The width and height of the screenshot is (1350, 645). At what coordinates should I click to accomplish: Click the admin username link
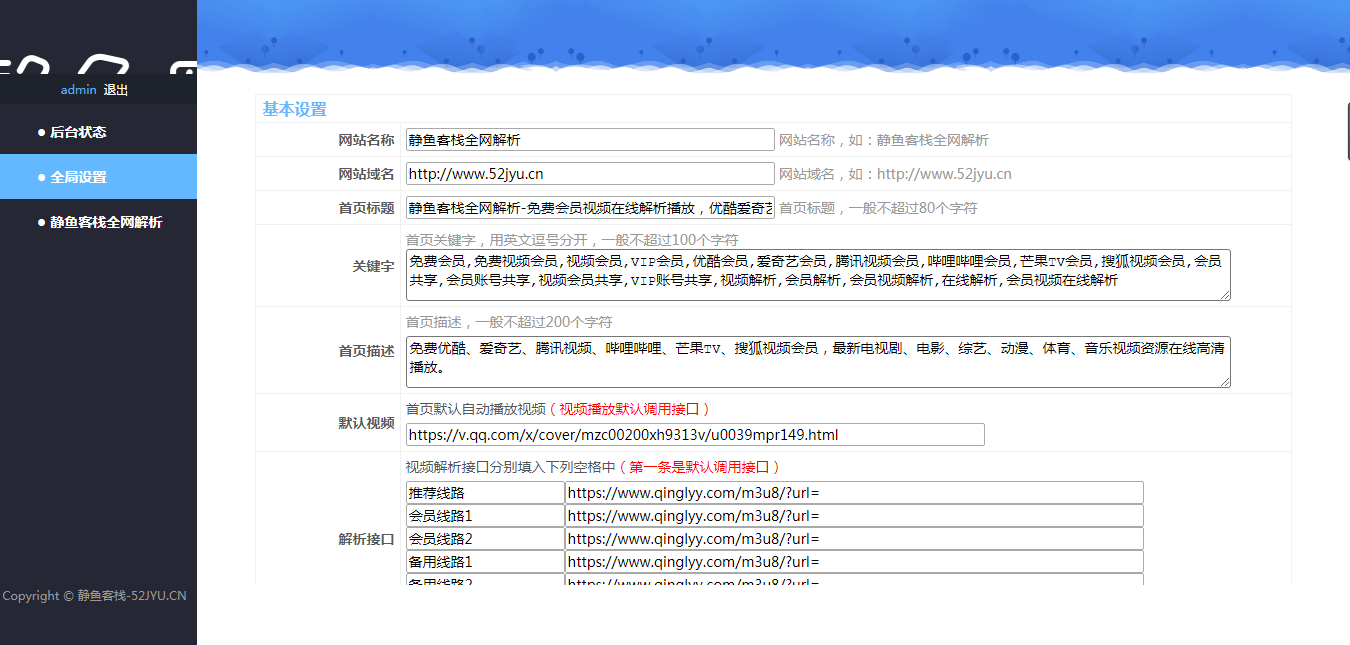[x=78, y=90]
